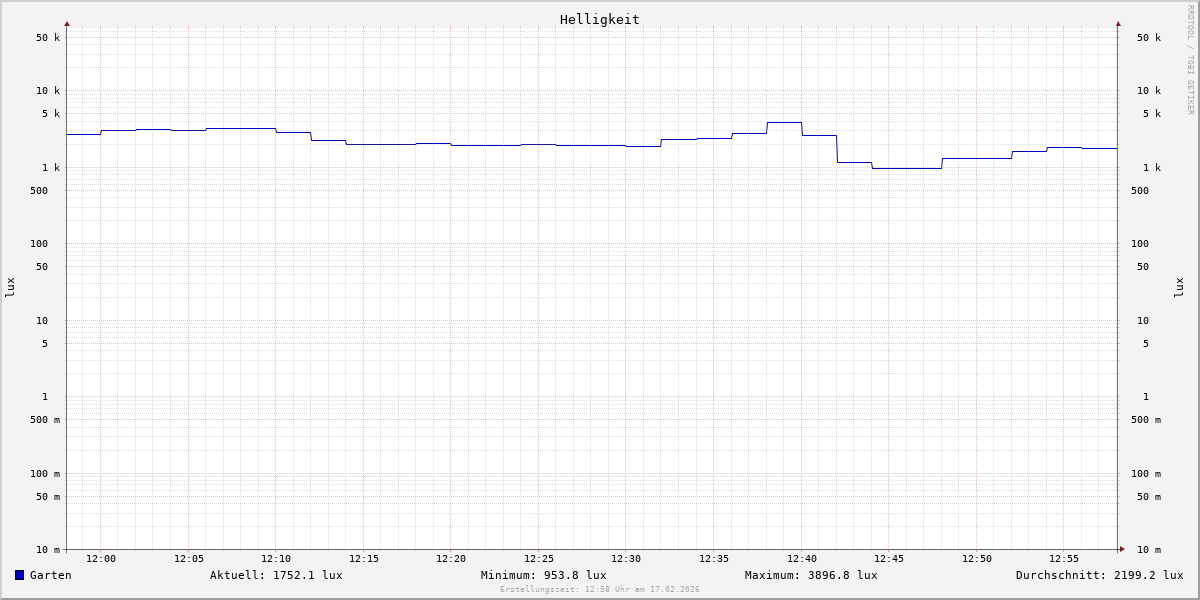Click the red arrow at the time axis end
Viewport: 1200px width, 600px height.
[x=1122, y=549]
